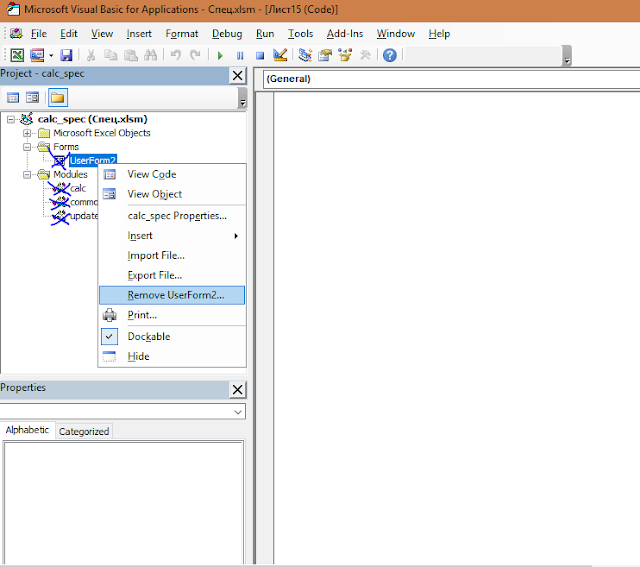This screenshot has width=640, height=567.
Task: Choose Hide from context menu
Action: coord(172,356)
